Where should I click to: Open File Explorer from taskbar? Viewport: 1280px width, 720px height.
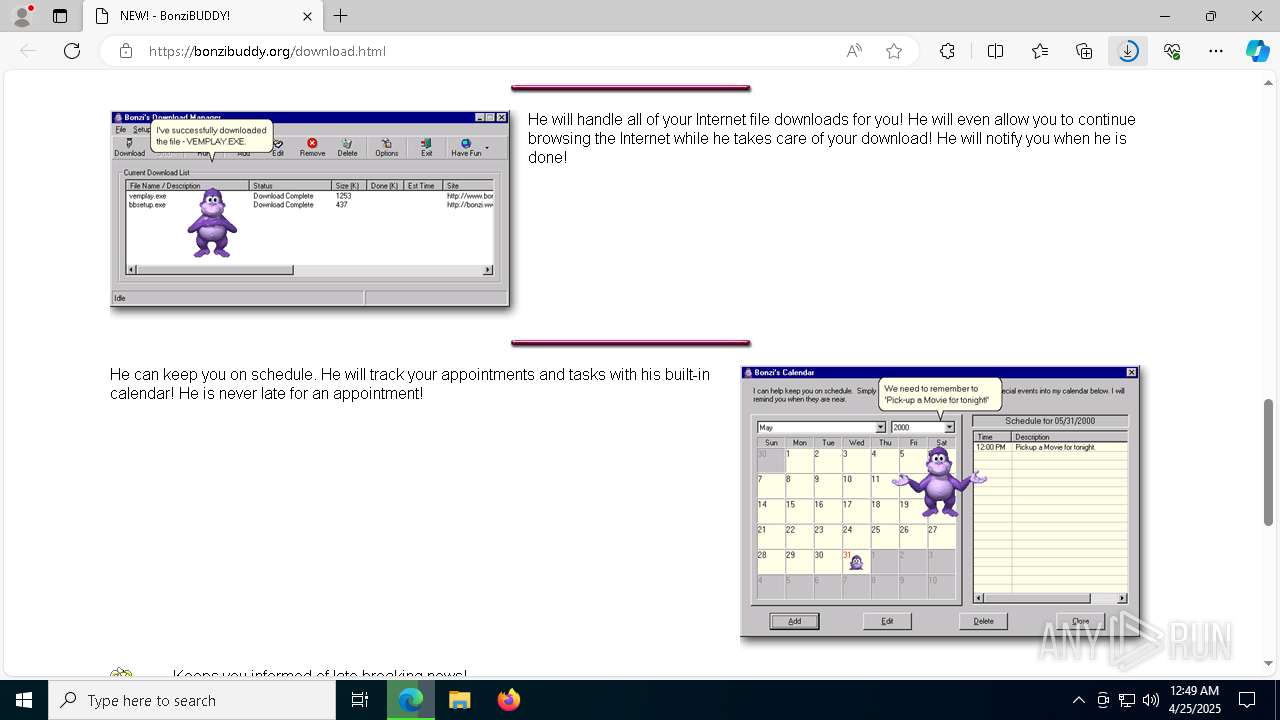click(459, 700)
